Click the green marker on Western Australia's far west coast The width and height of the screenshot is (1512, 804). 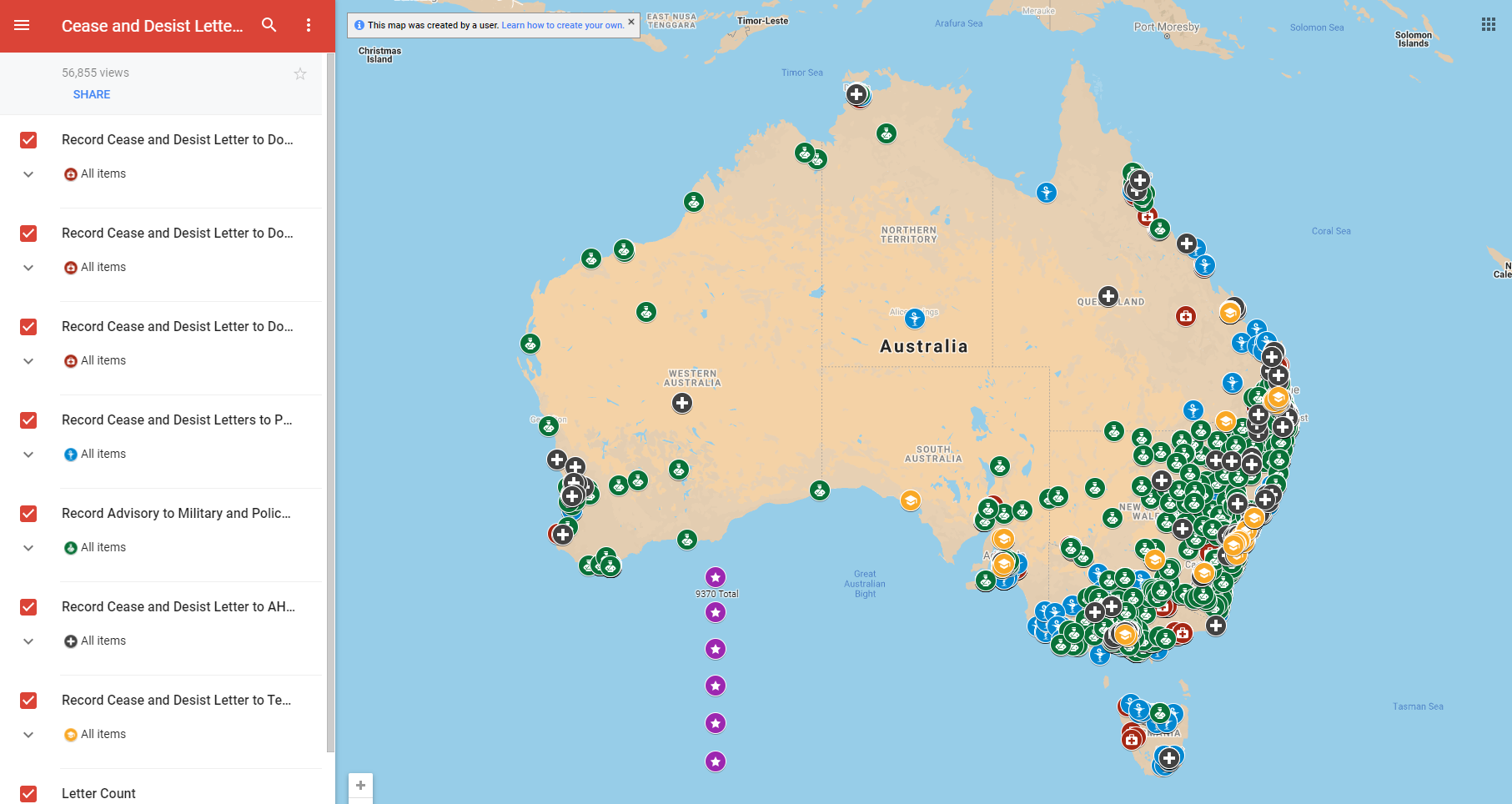coord(530,344)
